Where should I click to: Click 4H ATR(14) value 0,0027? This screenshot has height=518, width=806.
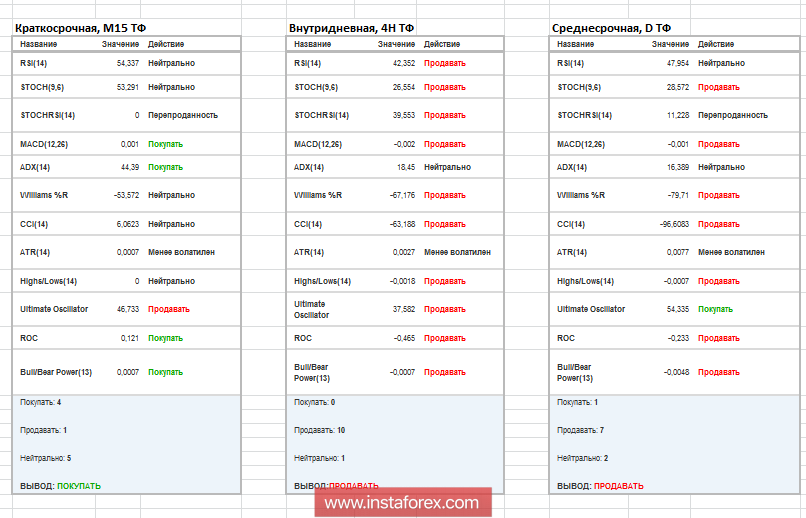pos(404,252)
